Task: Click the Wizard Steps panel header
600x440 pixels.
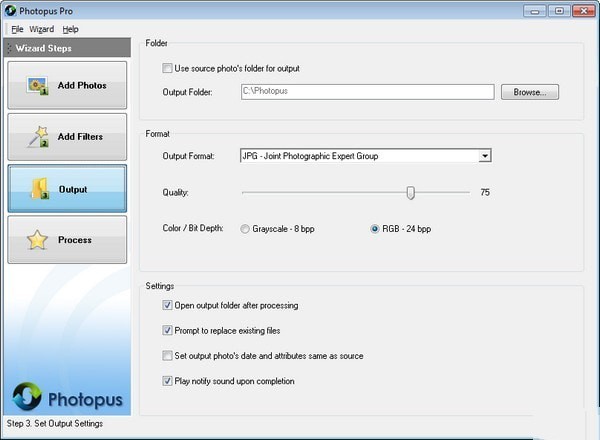Action: [x=67, y=48]
